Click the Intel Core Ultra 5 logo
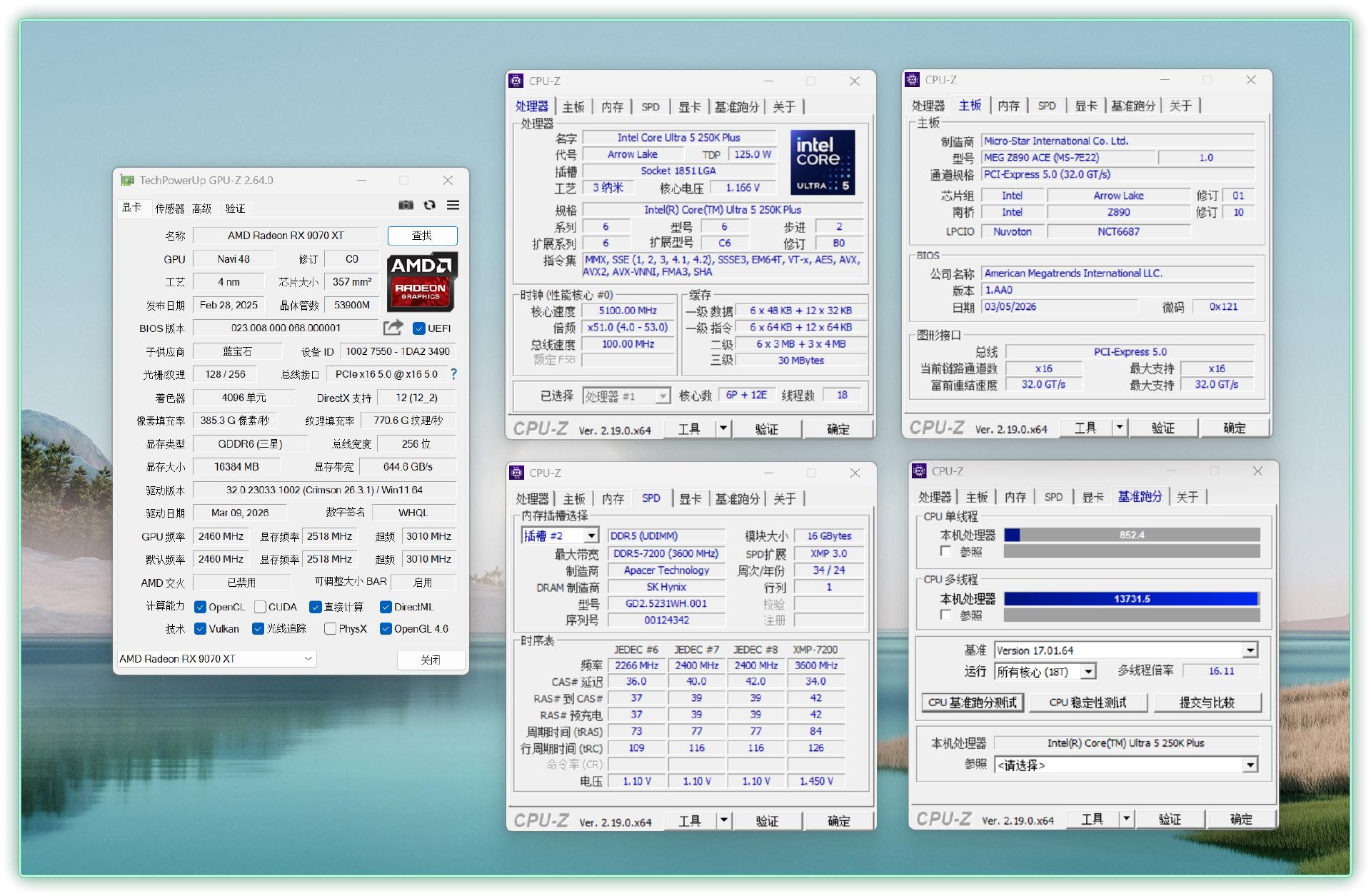 (x=822, y=163)
